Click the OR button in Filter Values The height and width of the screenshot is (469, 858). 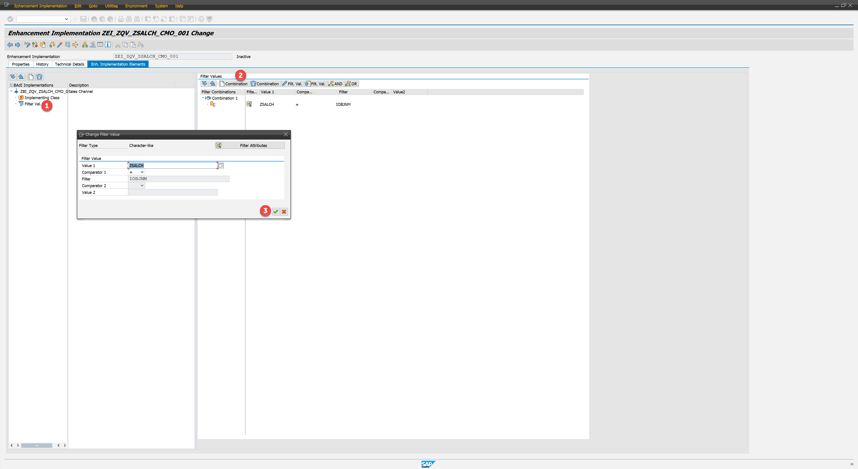point(351,84)
